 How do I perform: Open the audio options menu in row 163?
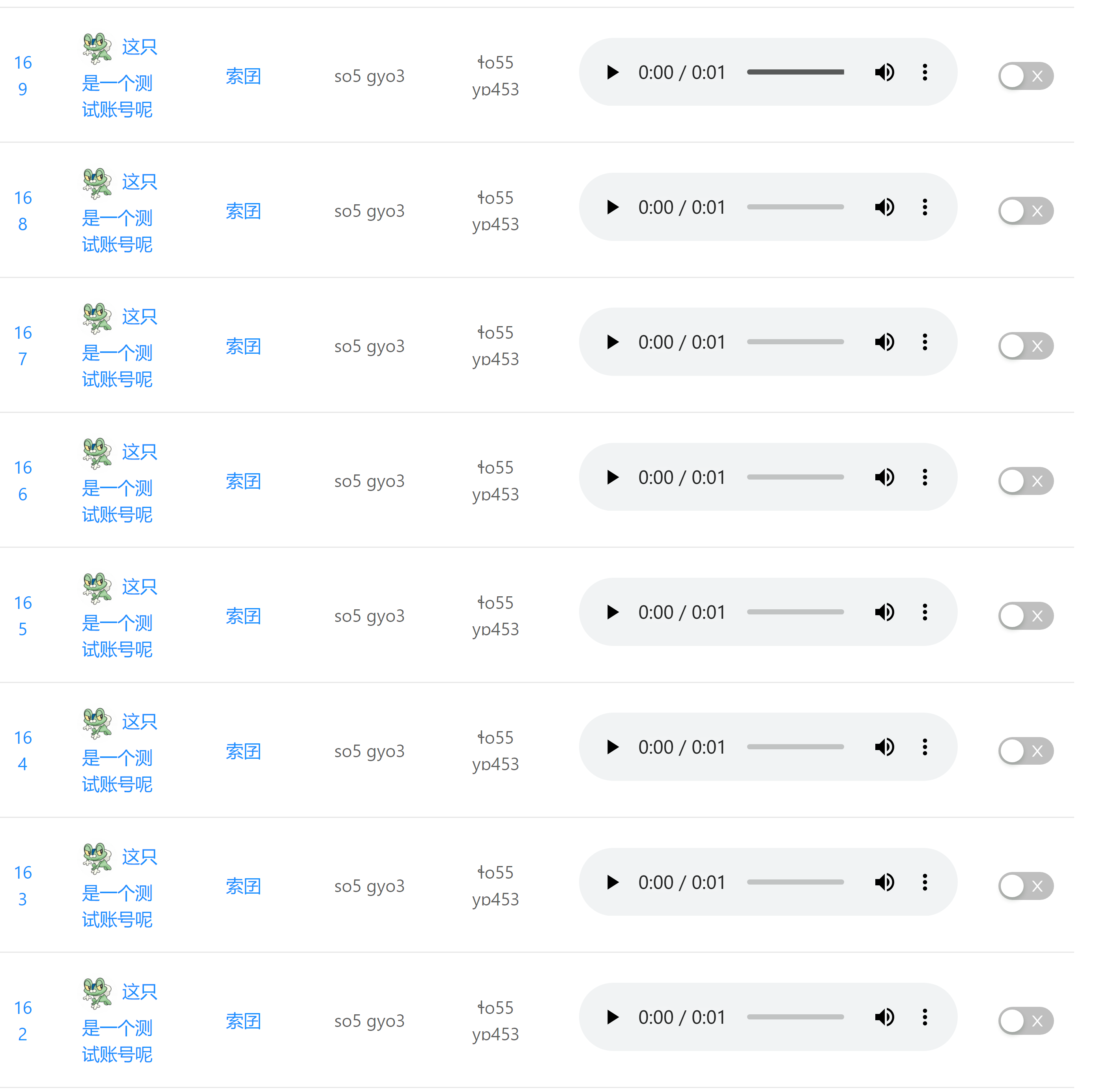(x=924, y=882)
